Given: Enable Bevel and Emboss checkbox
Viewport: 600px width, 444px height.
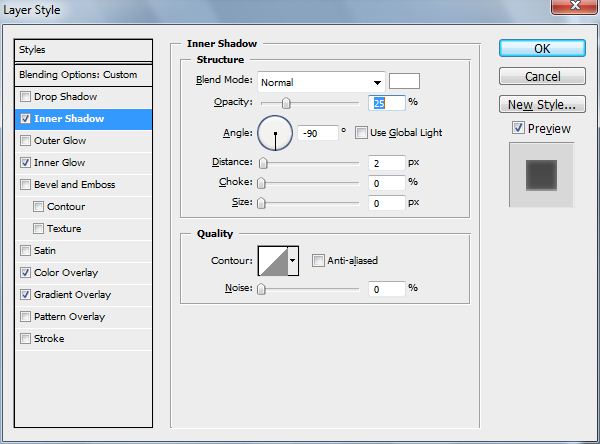Looking at the screenshot, I should coord(25,184).
